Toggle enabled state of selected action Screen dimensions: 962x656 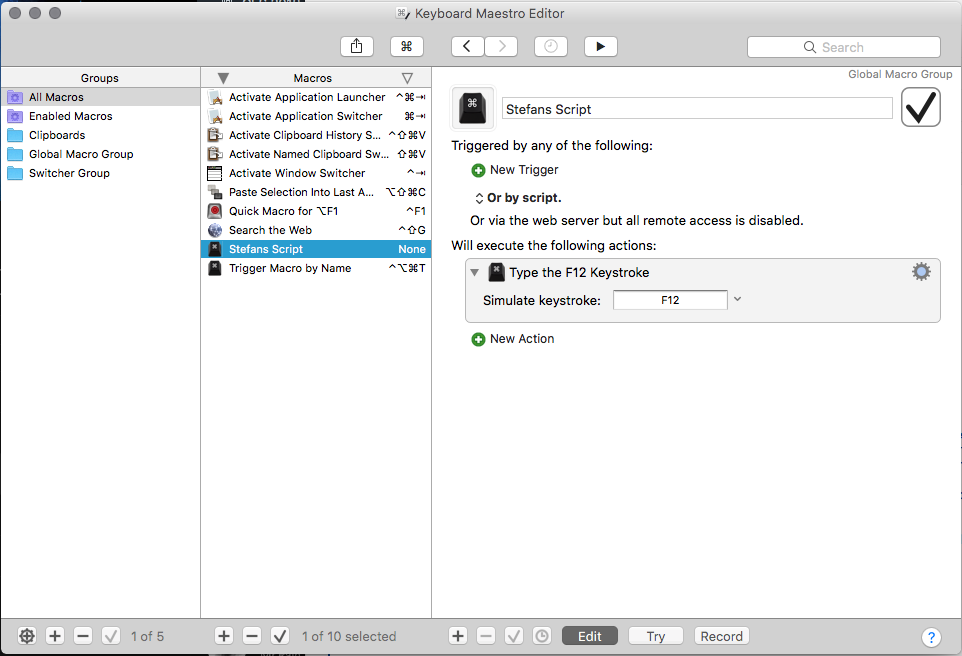(x=514, y=636)
